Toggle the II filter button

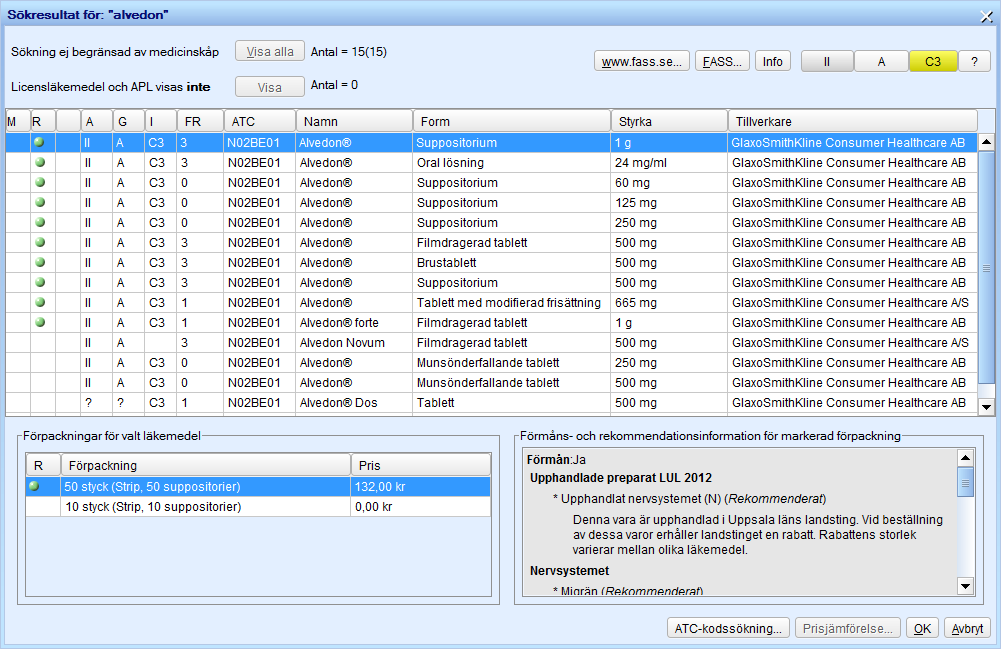[827, 61]
